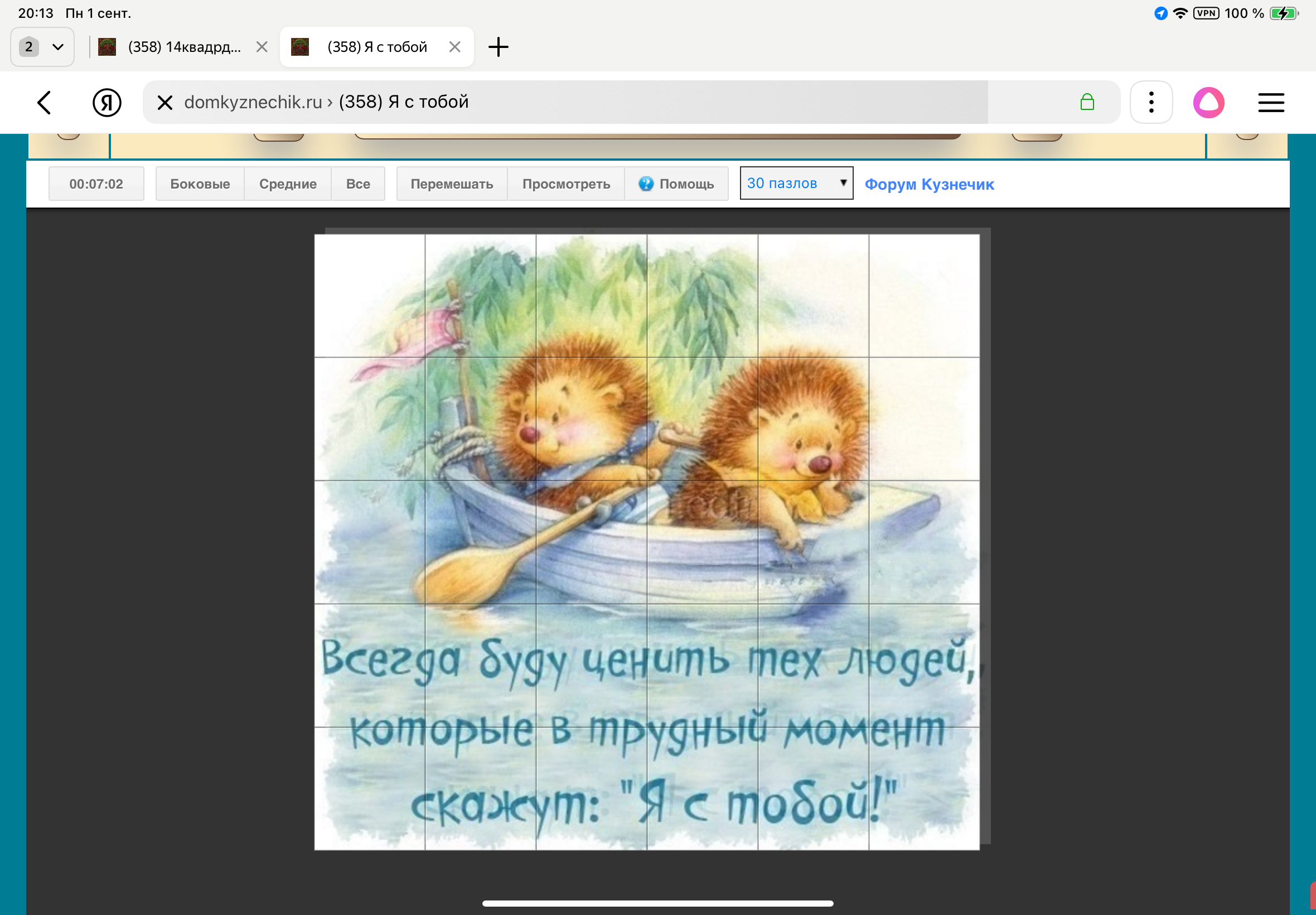The height and width of the screenshot is (915, 1316).
Task: Switch to the '(358) 14квадрд...' tab
Action: (182, 47)
